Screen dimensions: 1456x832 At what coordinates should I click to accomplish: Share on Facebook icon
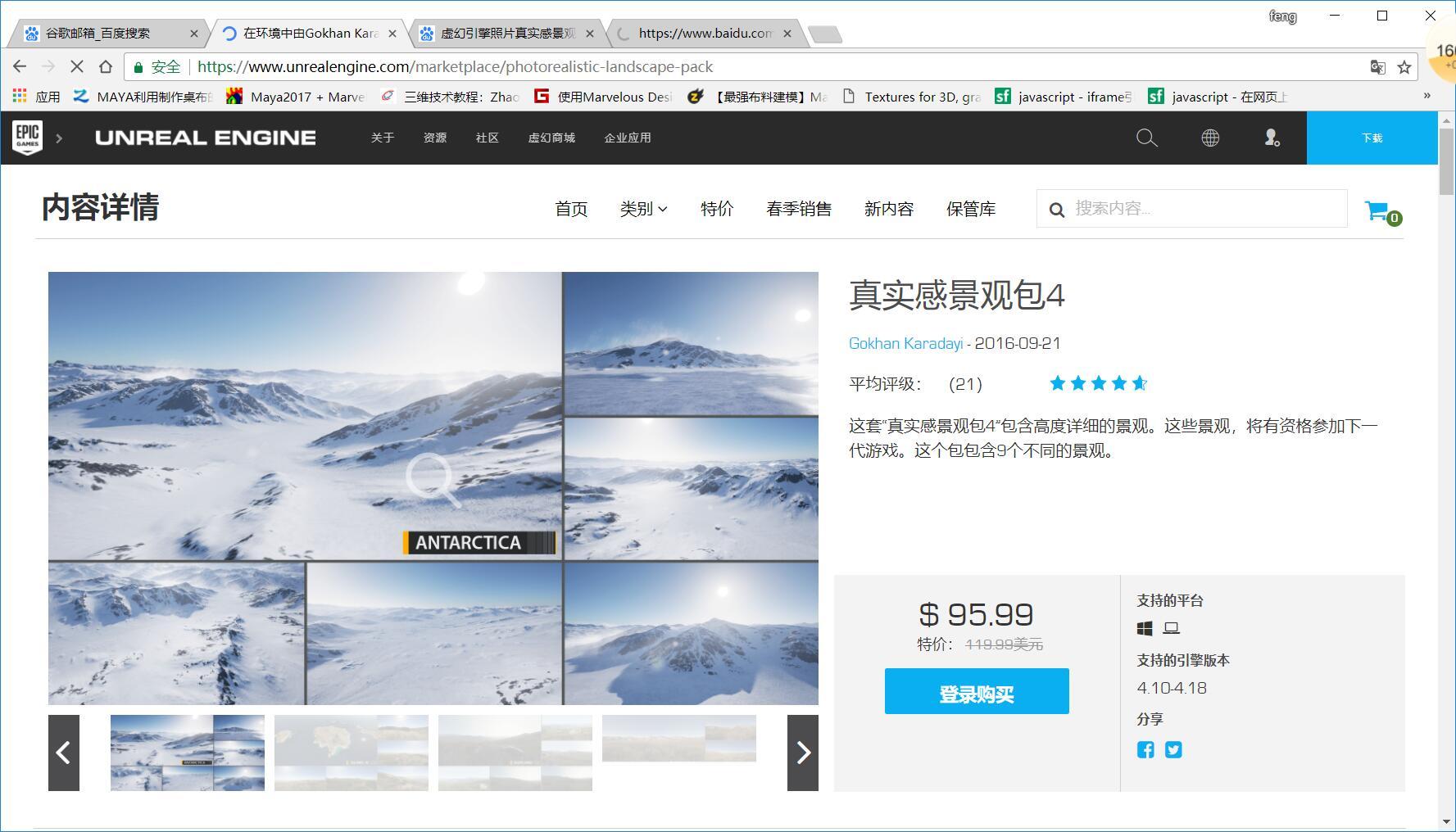point(1145,749)
